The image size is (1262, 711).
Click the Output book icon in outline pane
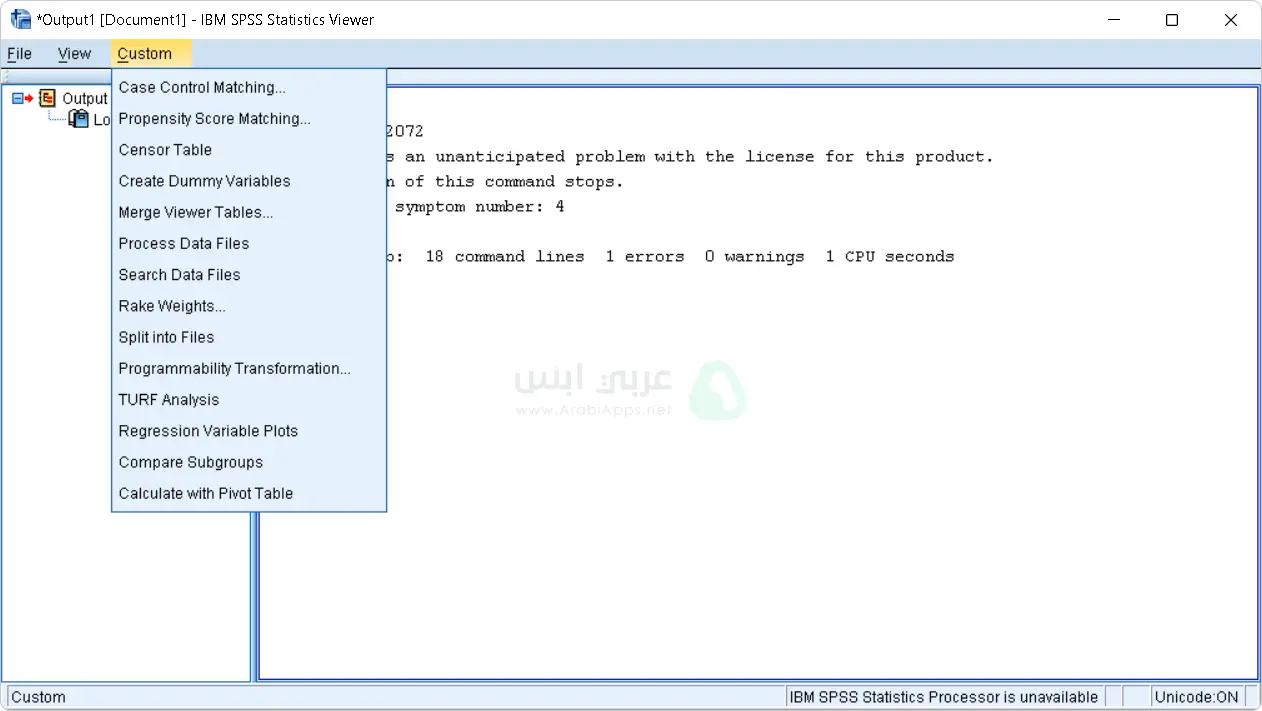46,98
